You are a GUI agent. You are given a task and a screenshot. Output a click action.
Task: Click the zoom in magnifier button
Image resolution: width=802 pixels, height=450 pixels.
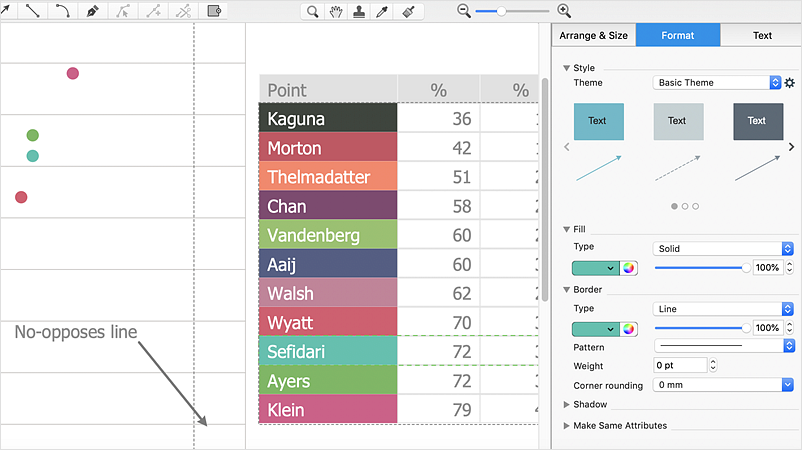(x=564, y=11)
